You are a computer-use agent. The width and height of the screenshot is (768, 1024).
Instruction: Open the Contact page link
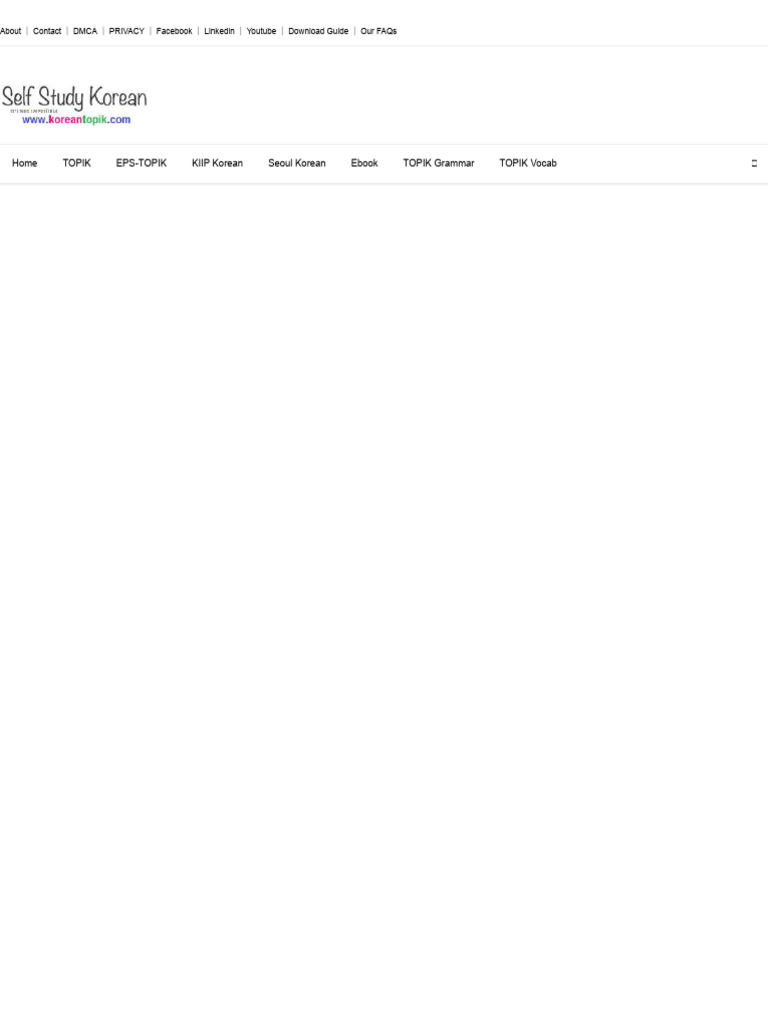[x=47, y=31]
